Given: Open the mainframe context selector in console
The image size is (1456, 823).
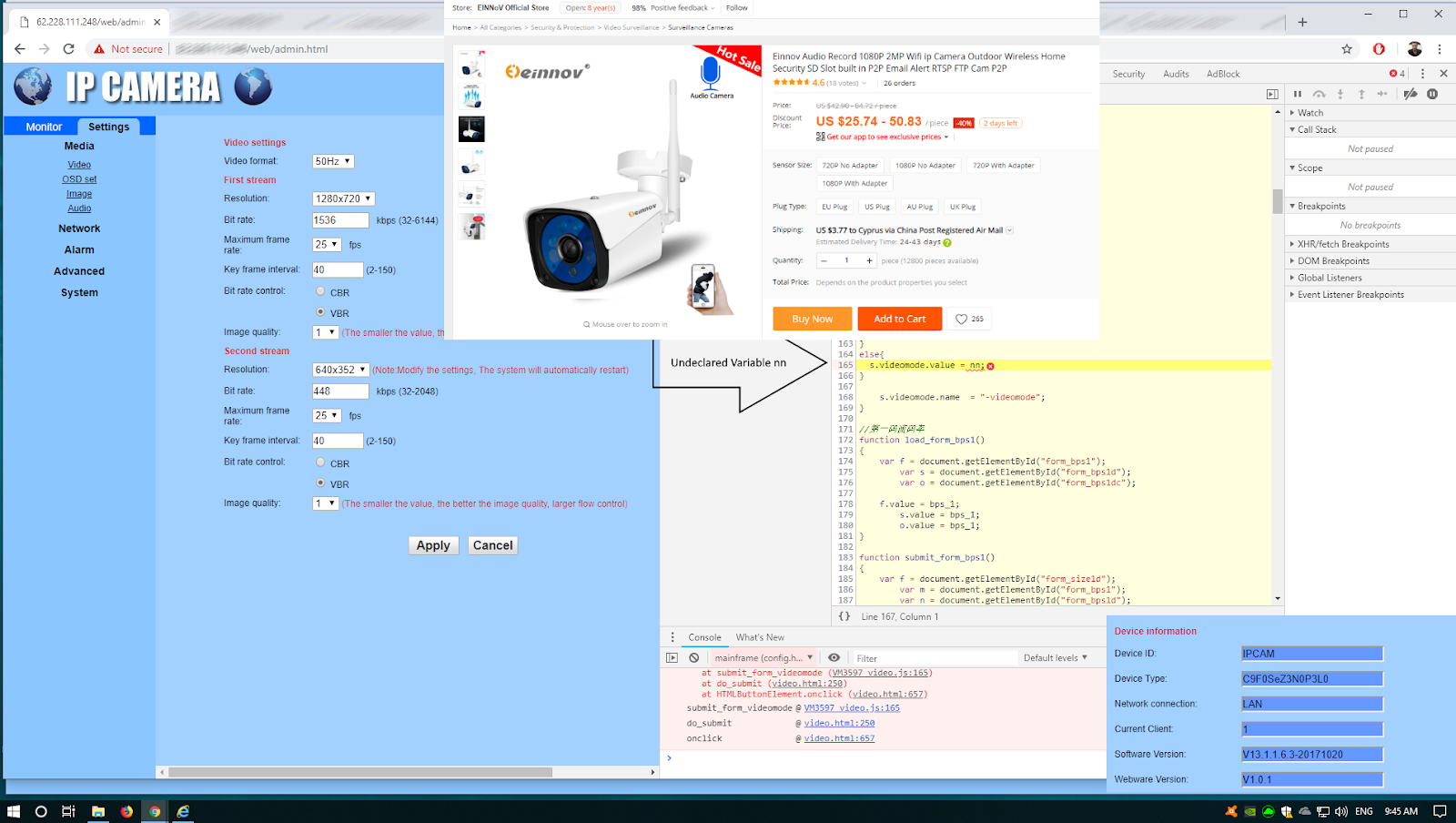Looking at the screenshot, I should [x=763, y=657].
